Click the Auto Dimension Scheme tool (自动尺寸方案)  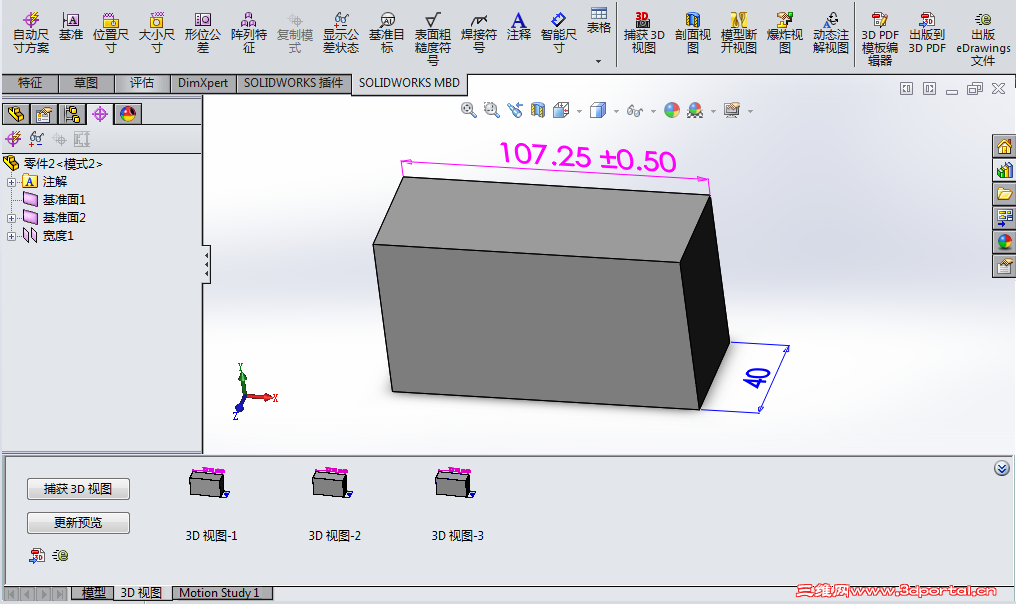[x=30, y=32]
